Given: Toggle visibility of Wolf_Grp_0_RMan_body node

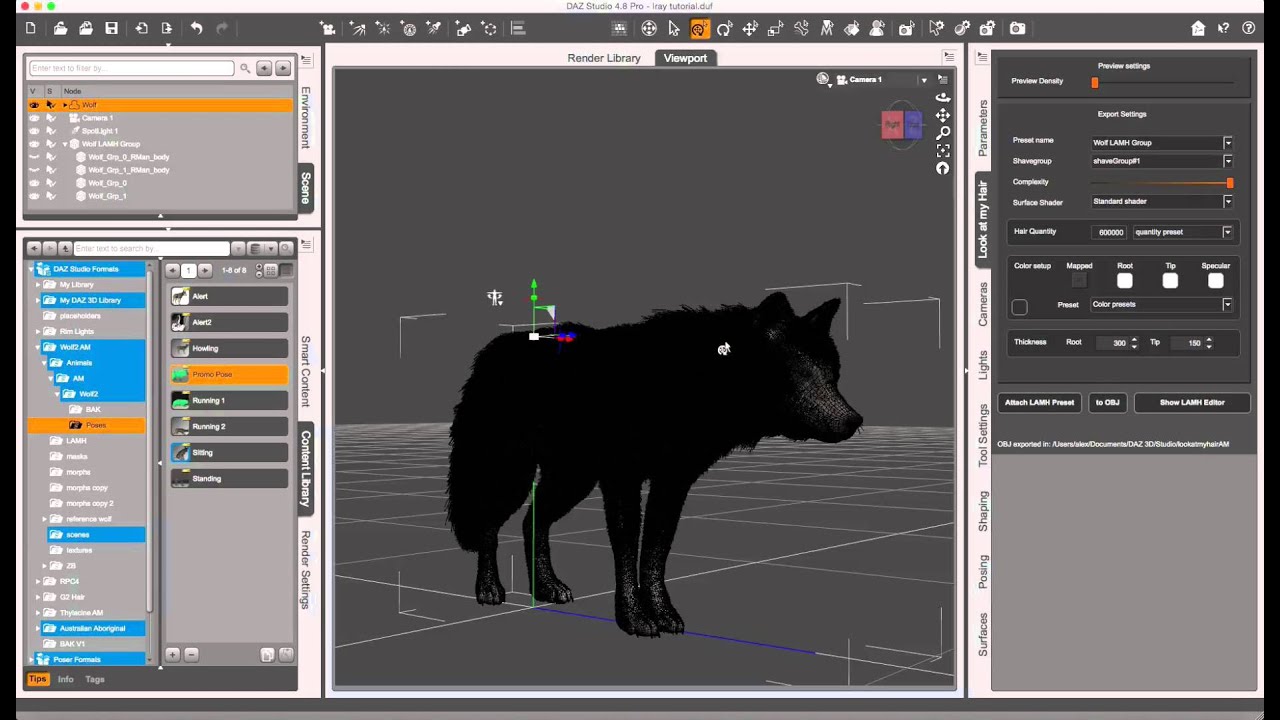Looking at the screenshot, I should pos(34,157).
